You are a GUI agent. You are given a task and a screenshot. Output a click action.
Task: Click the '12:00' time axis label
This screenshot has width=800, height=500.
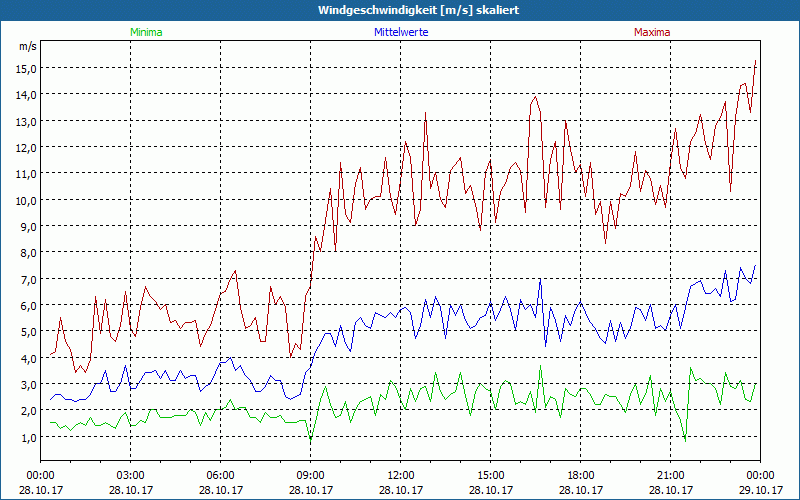coord(401,476)
